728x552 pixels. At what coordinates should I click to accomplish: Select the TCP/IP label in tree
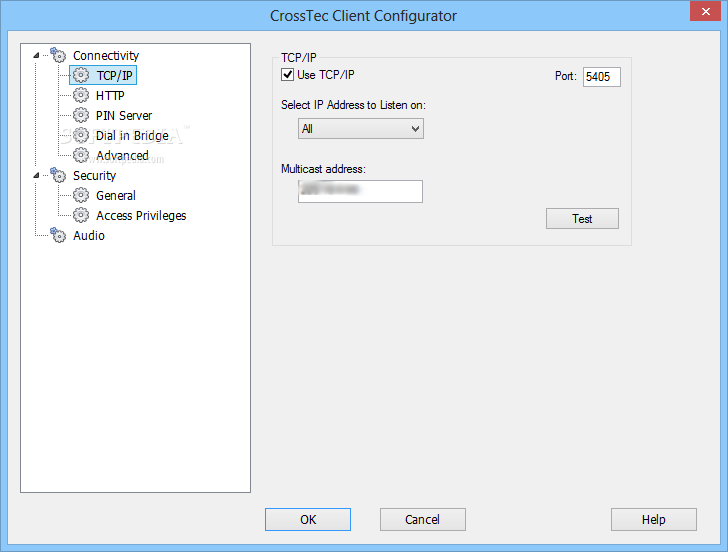tap(114, 75)
